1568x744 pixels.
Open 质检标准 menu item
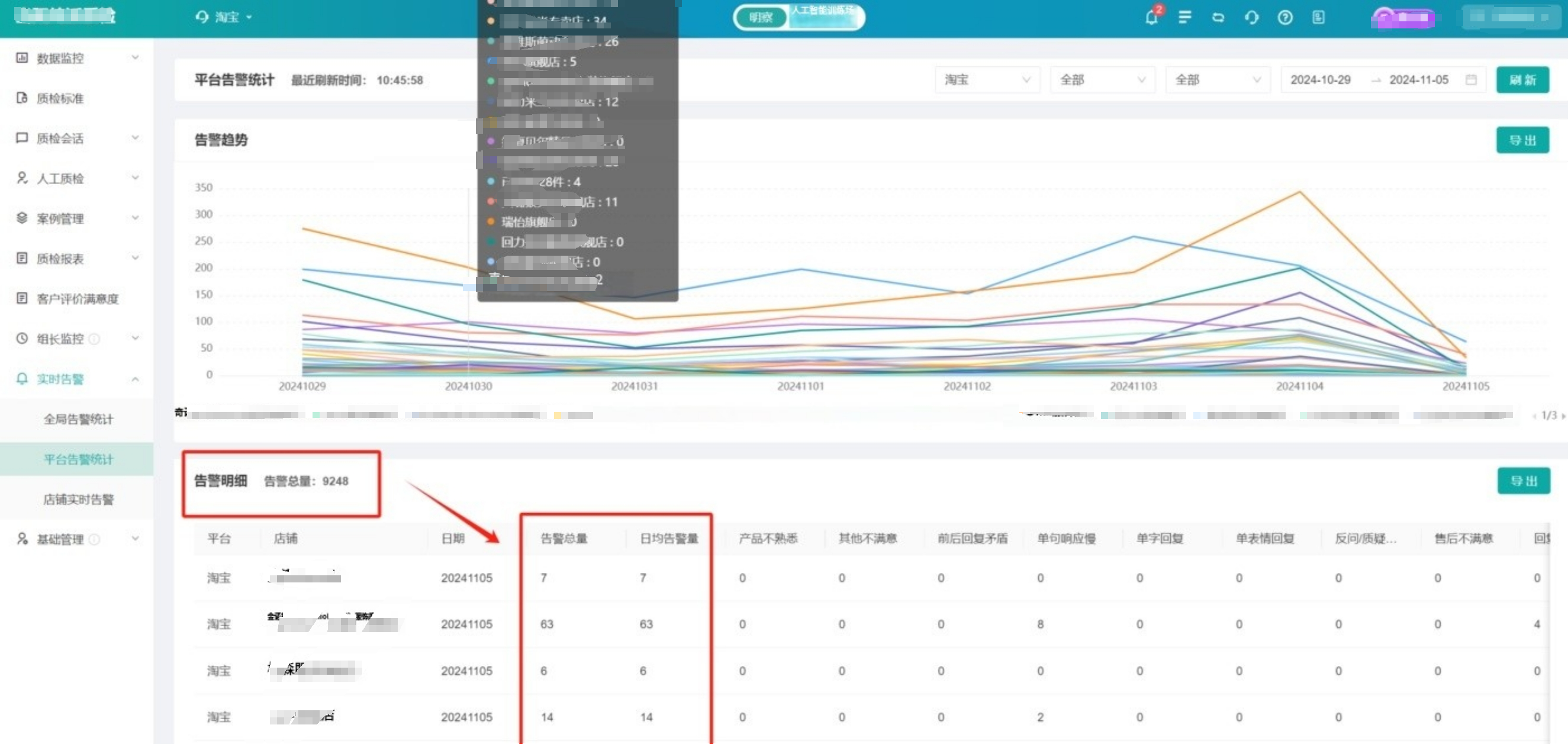[60, 98]
